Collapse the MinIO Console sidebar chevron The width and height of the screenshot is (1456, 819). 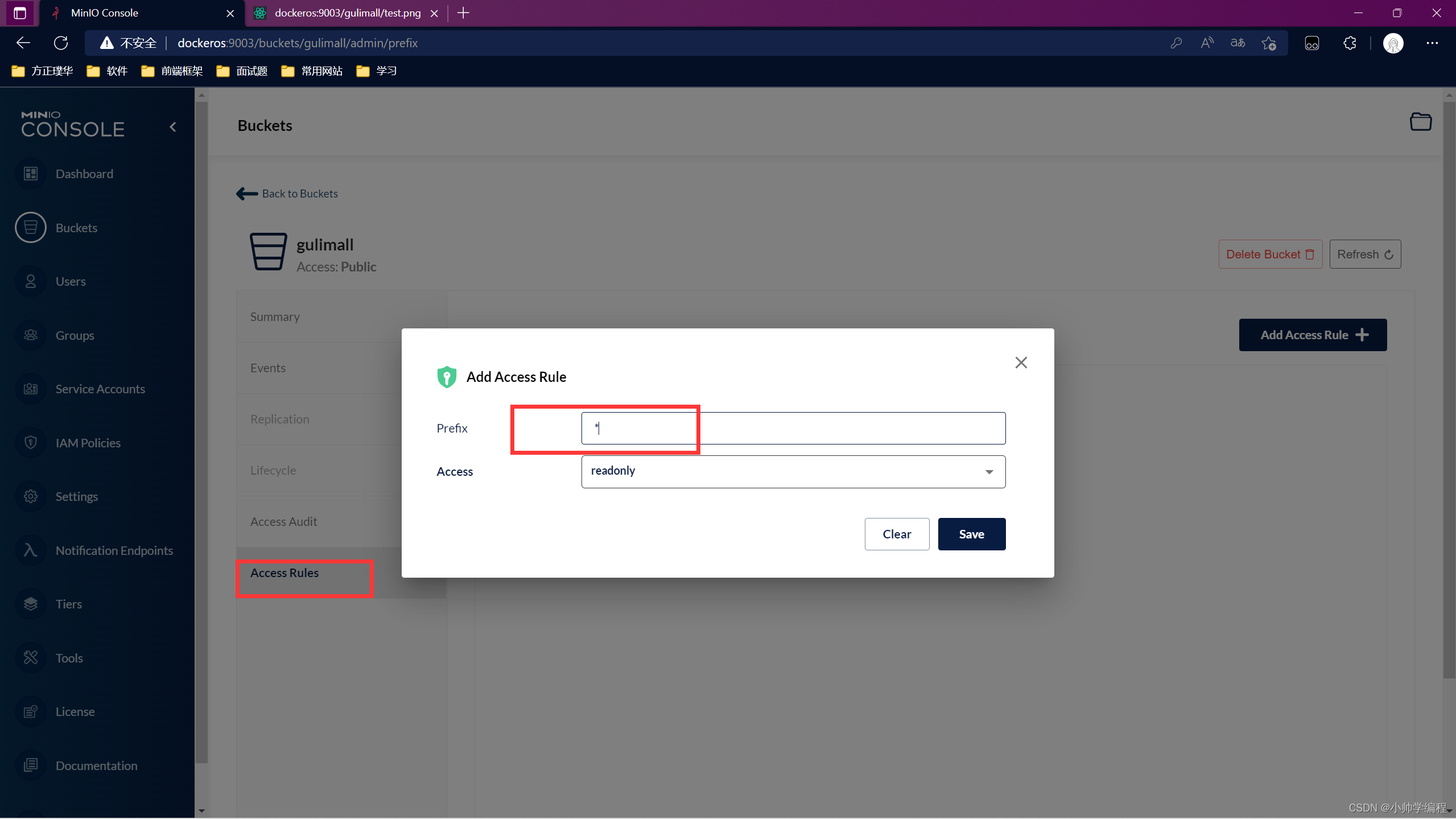click(173, 127)
